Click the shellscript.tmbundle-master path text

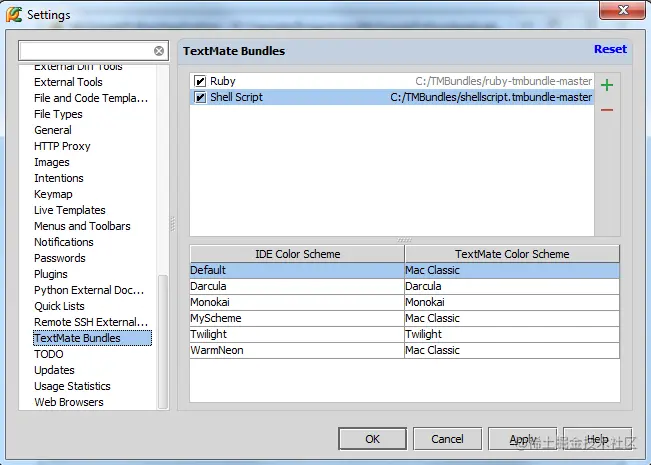pos(491,97)
